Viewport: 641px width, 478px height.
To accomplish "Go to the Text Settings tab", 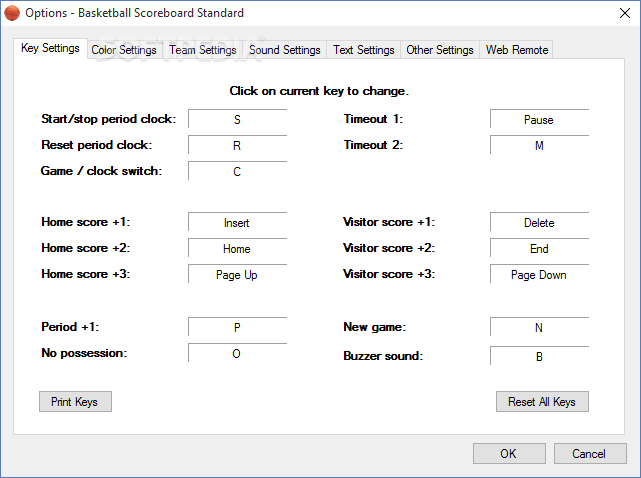I will coord(363,50).
